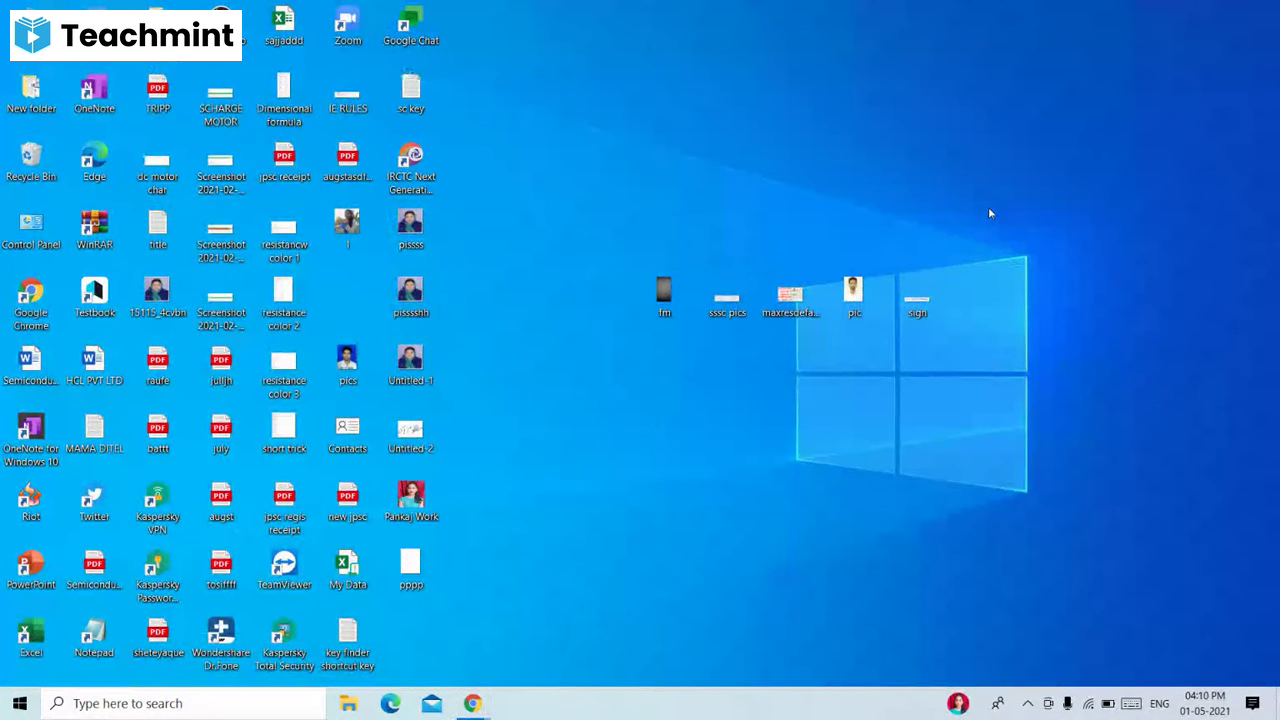Show hidden system tray icons
Image resolution: width=1280 pixels, height=720 pixels.
[1027, 703]
